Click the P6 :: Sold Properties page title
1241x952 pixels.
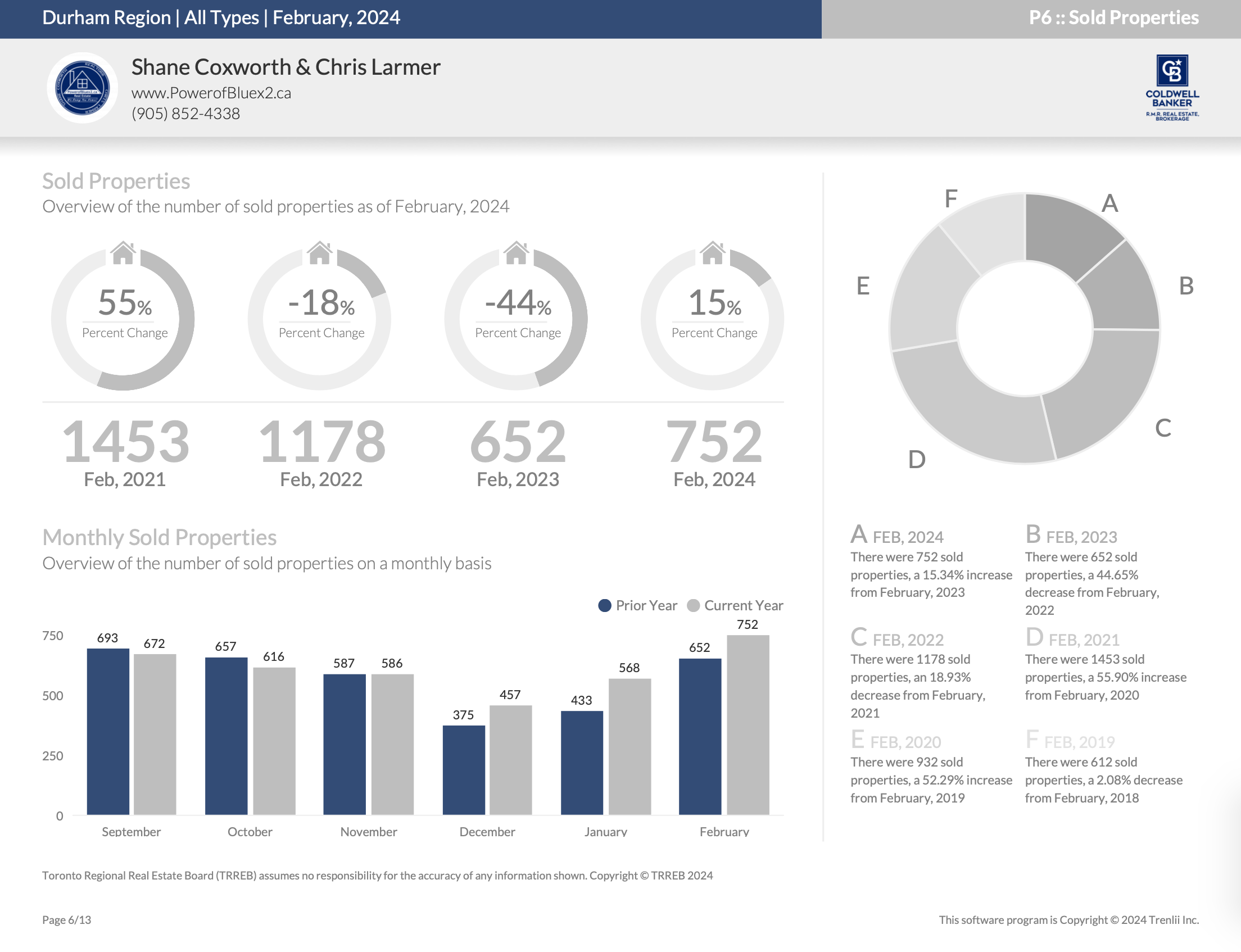coord(1113,17)
